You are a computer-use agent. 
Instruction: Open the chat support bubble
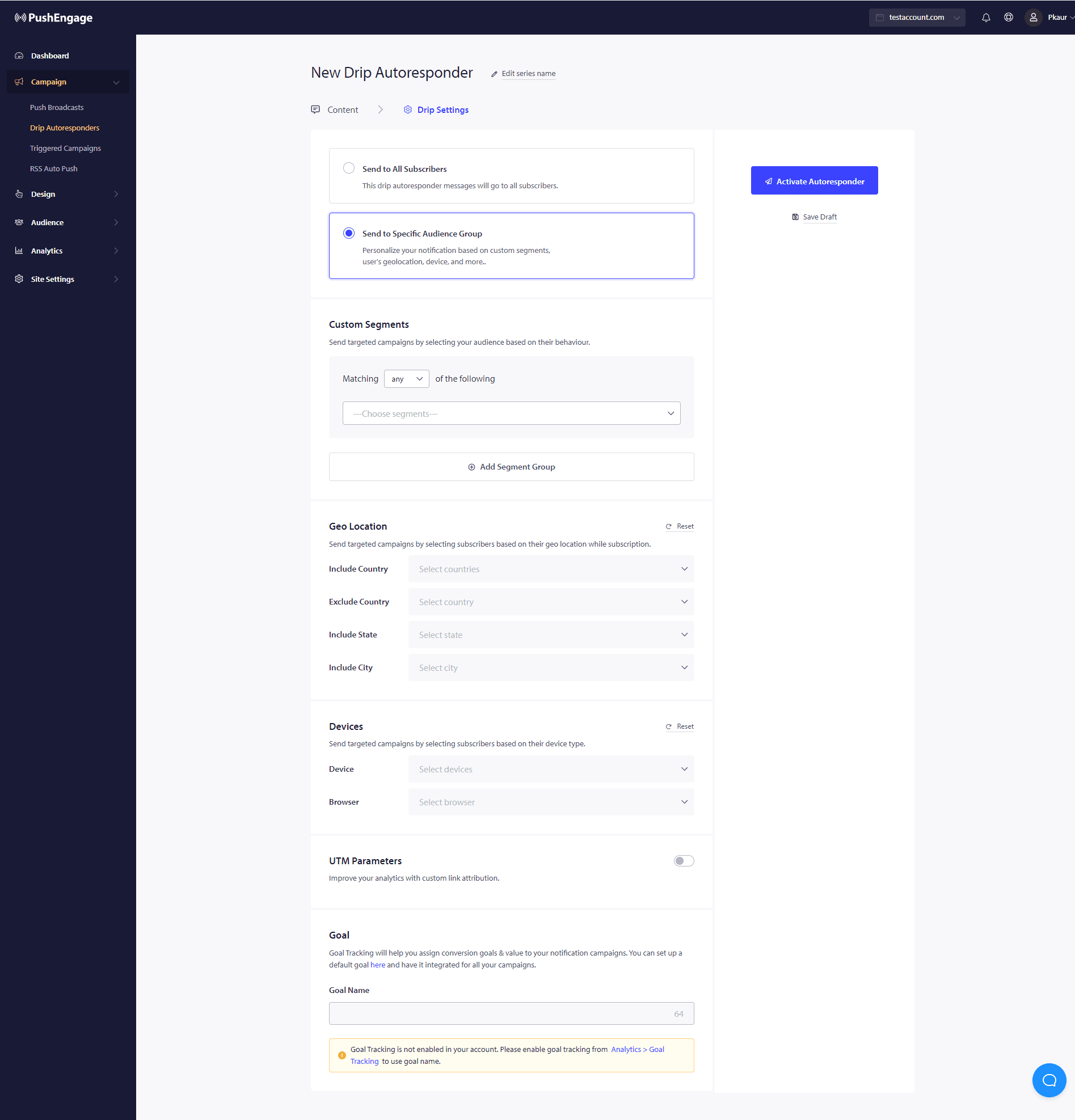coord(1049,1080)
